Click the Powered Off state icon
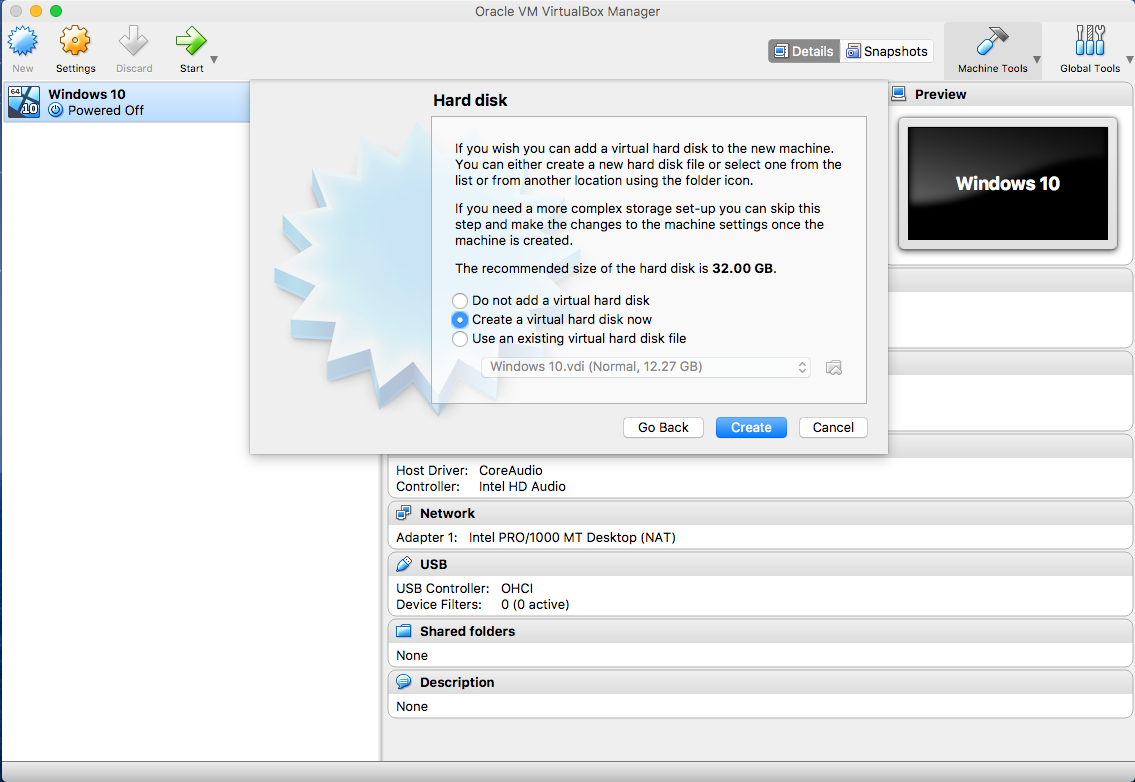Image resolution: width=1135 pixels, height=782 pixels. pos(56,110)
